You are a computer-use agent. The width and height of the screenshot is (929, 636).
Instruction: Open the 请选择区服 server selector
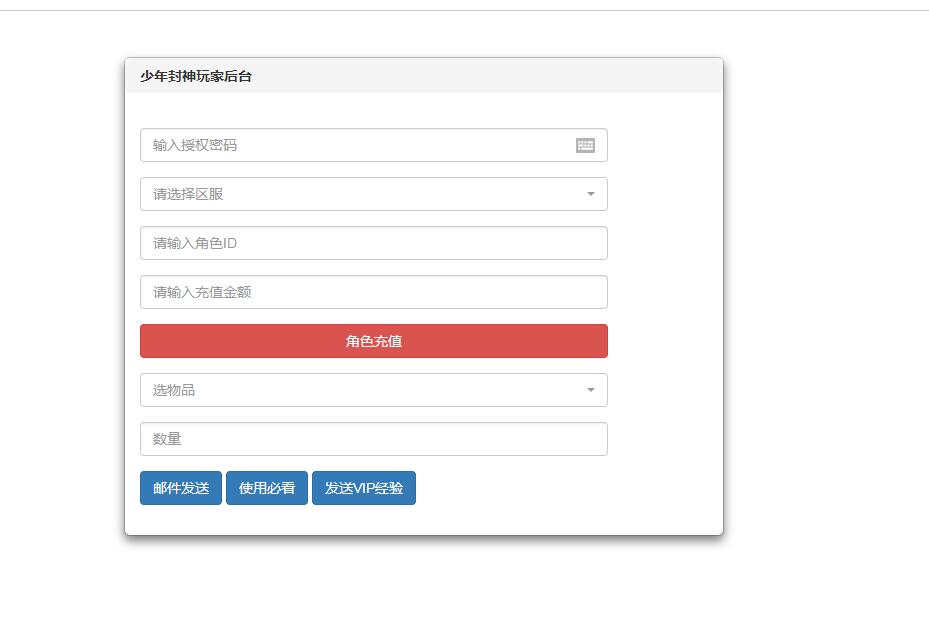[373, 194]
